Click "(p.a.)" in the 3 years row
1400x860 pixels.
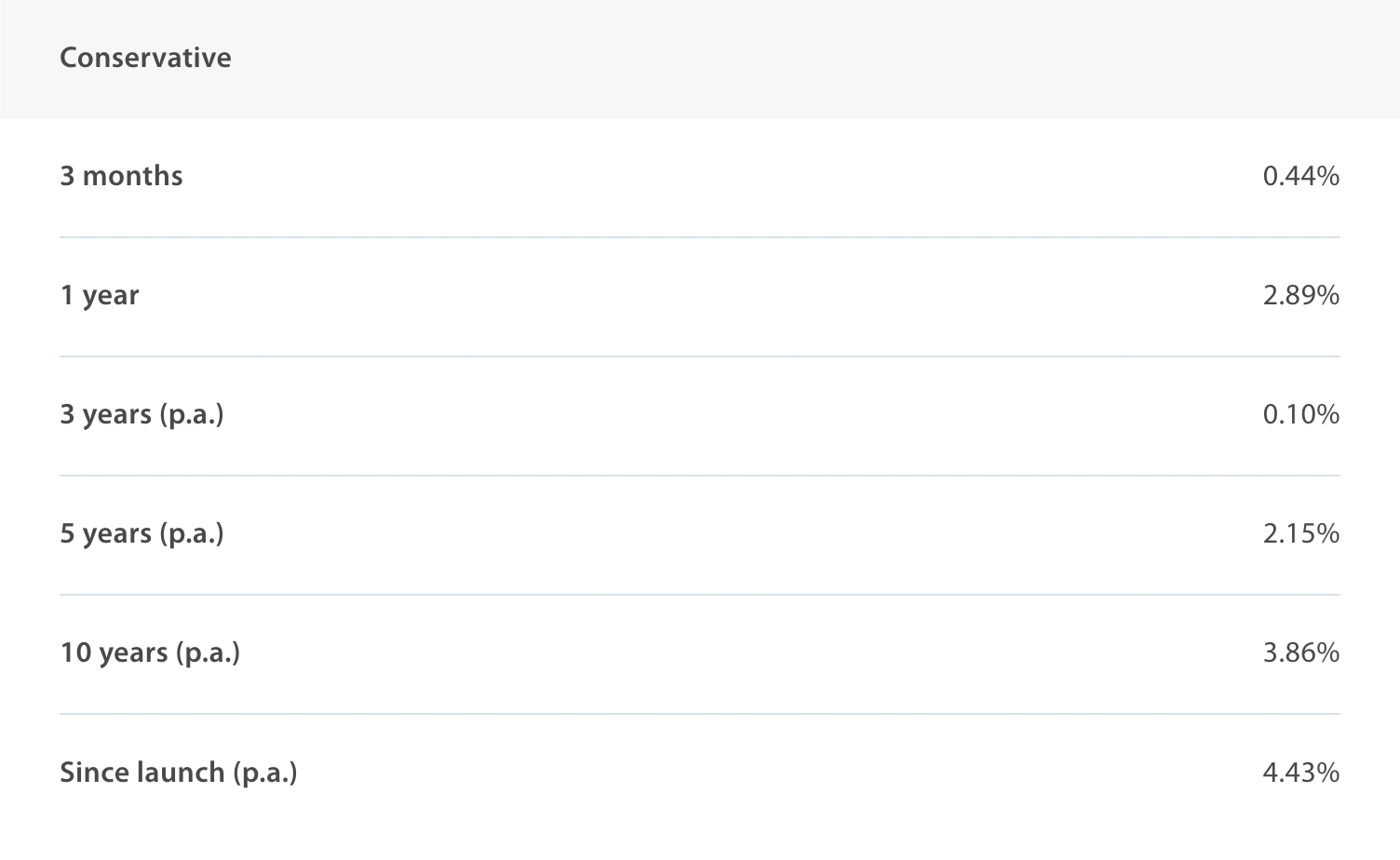pyautogui.click(x=192, y=414)
